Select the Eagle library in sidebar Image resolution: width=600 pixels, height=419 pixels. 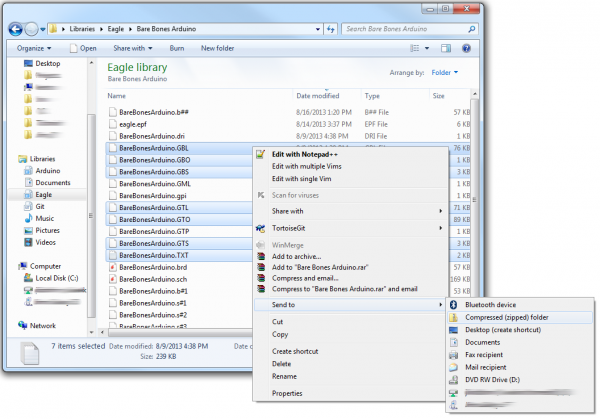point(43,195)
